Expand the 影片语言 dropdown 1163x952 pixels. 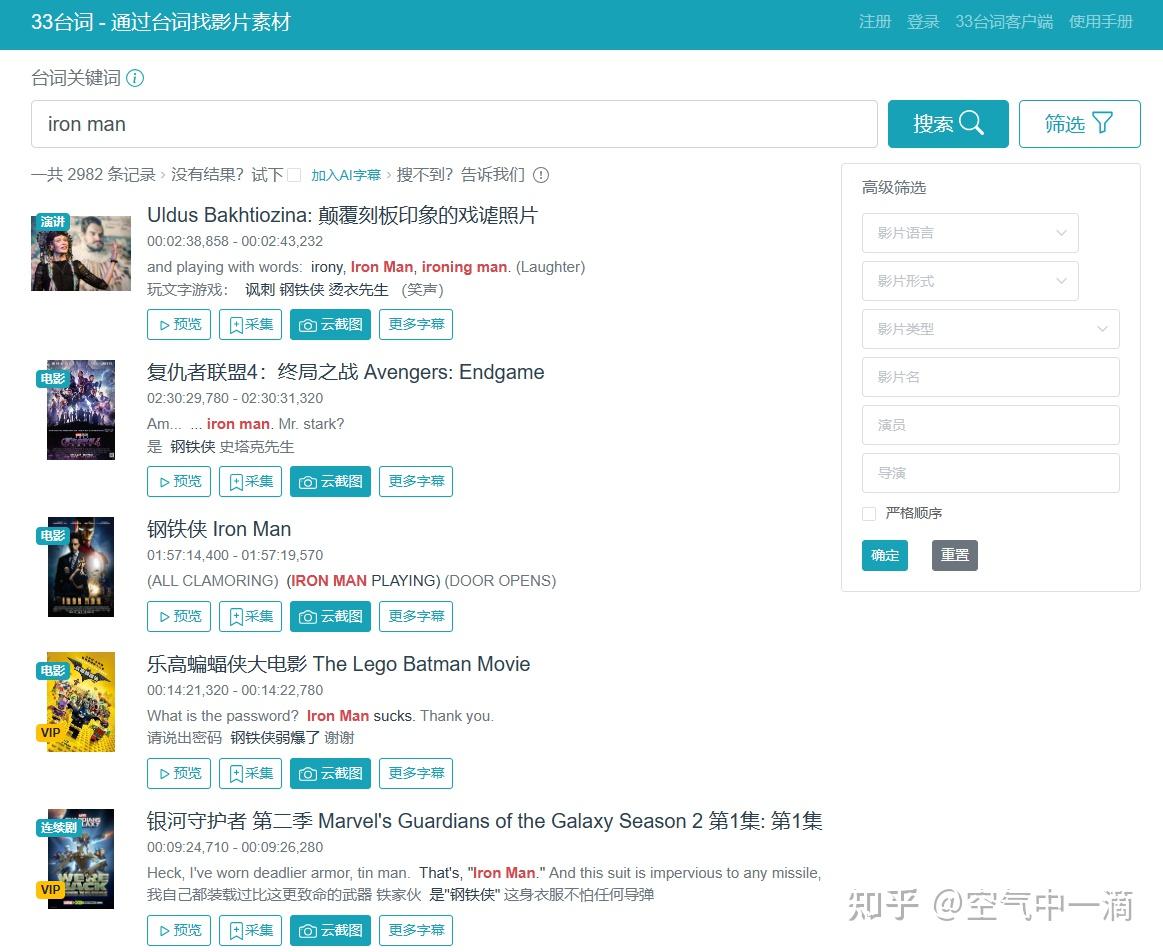[970, 233]
